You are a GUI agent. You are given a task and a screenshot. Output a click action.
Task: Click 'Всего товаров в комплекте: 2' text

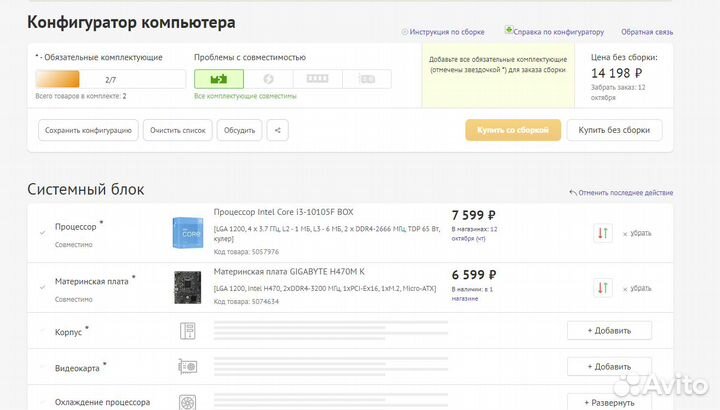coord(81,96)
